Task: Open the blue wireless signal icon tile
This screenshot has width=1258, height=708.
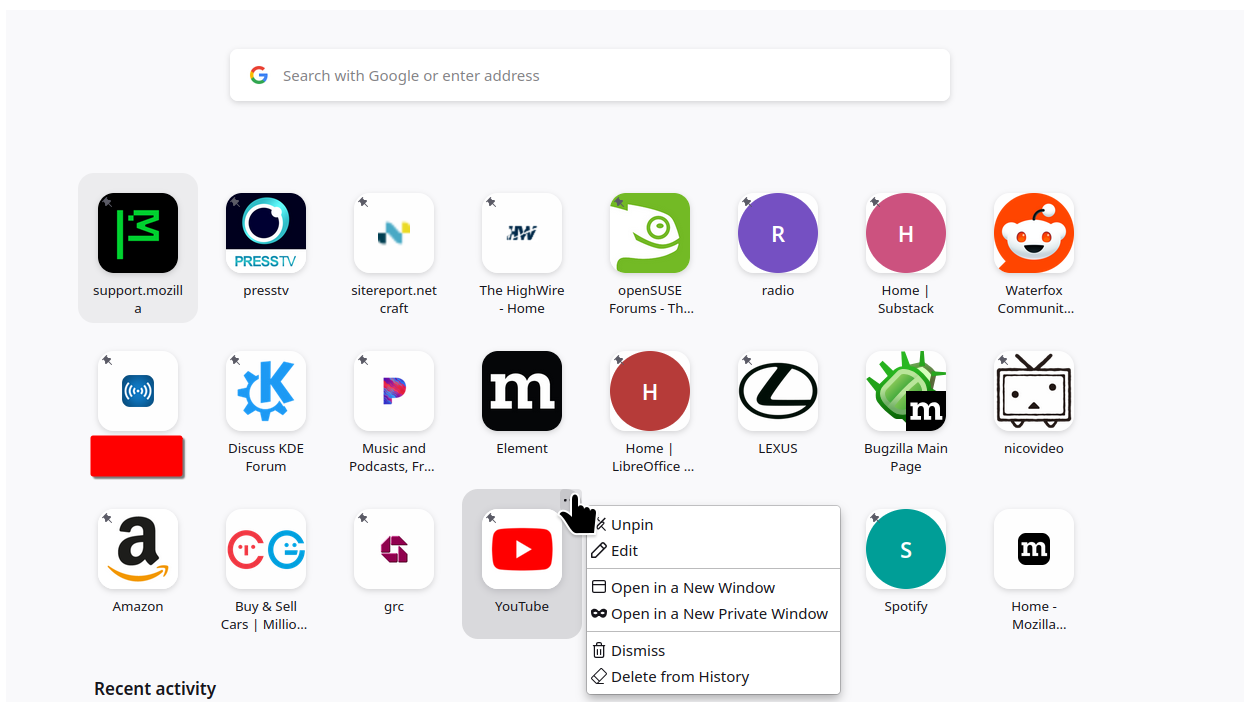Action: point(138,391)
